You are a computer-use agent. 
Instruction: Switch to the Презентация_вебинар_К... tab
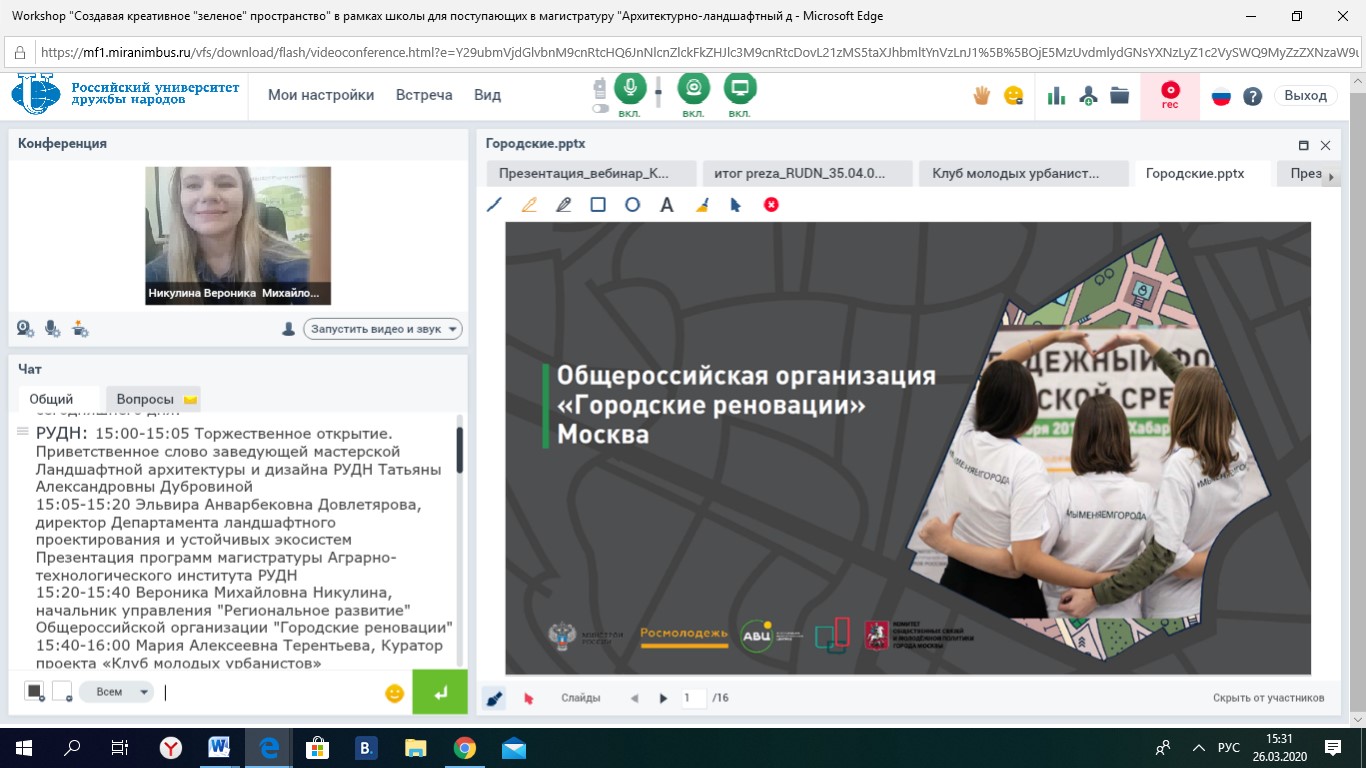click(590, 173)
